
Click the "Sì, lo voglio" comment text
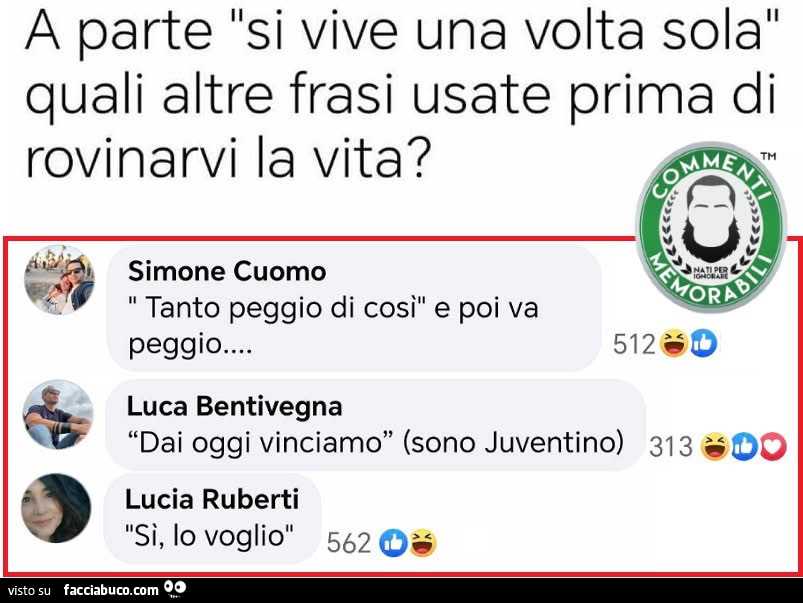coord(210,536)
